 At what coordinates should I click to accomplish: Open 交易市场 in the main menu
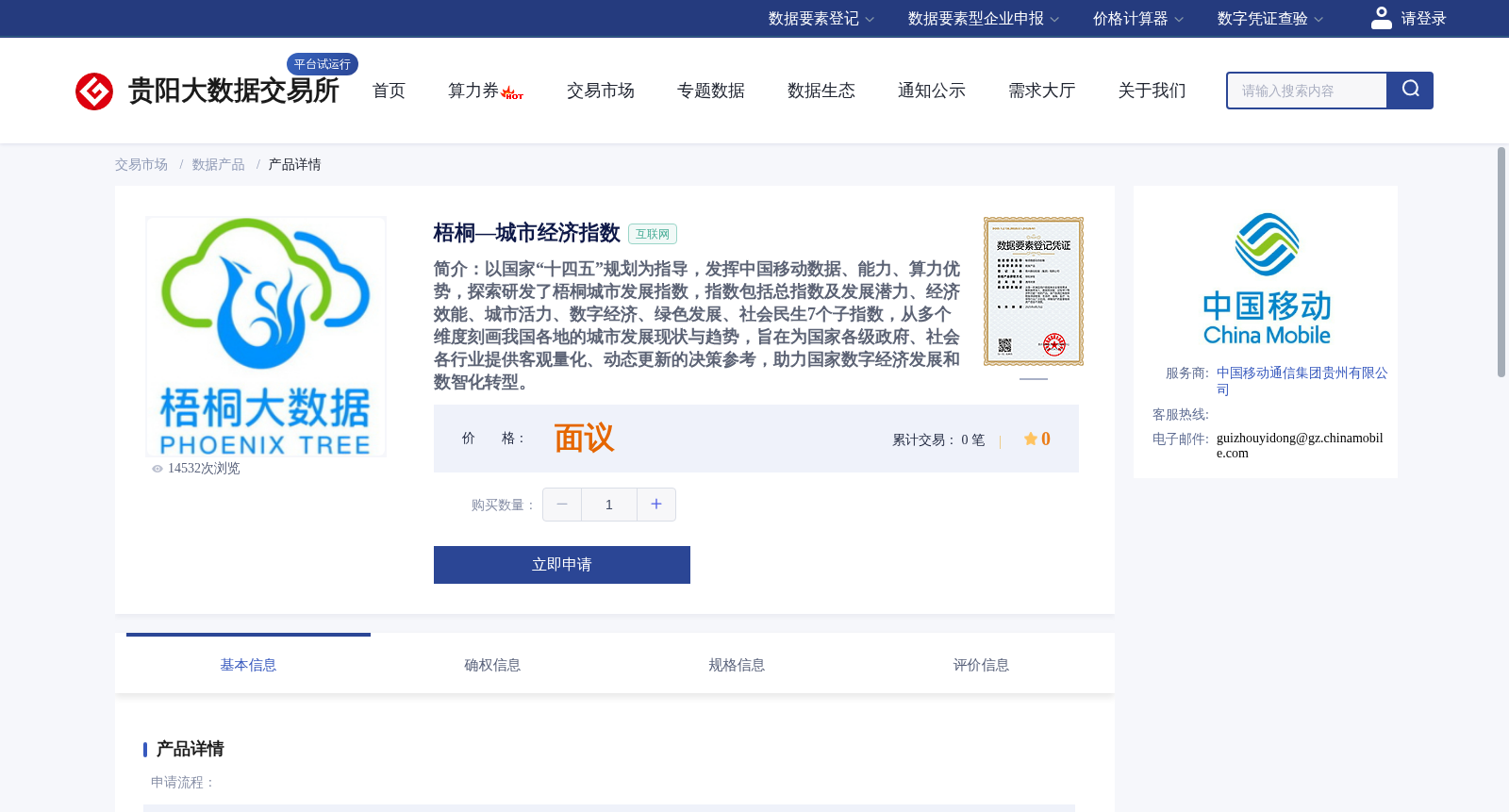pos(601,91)
